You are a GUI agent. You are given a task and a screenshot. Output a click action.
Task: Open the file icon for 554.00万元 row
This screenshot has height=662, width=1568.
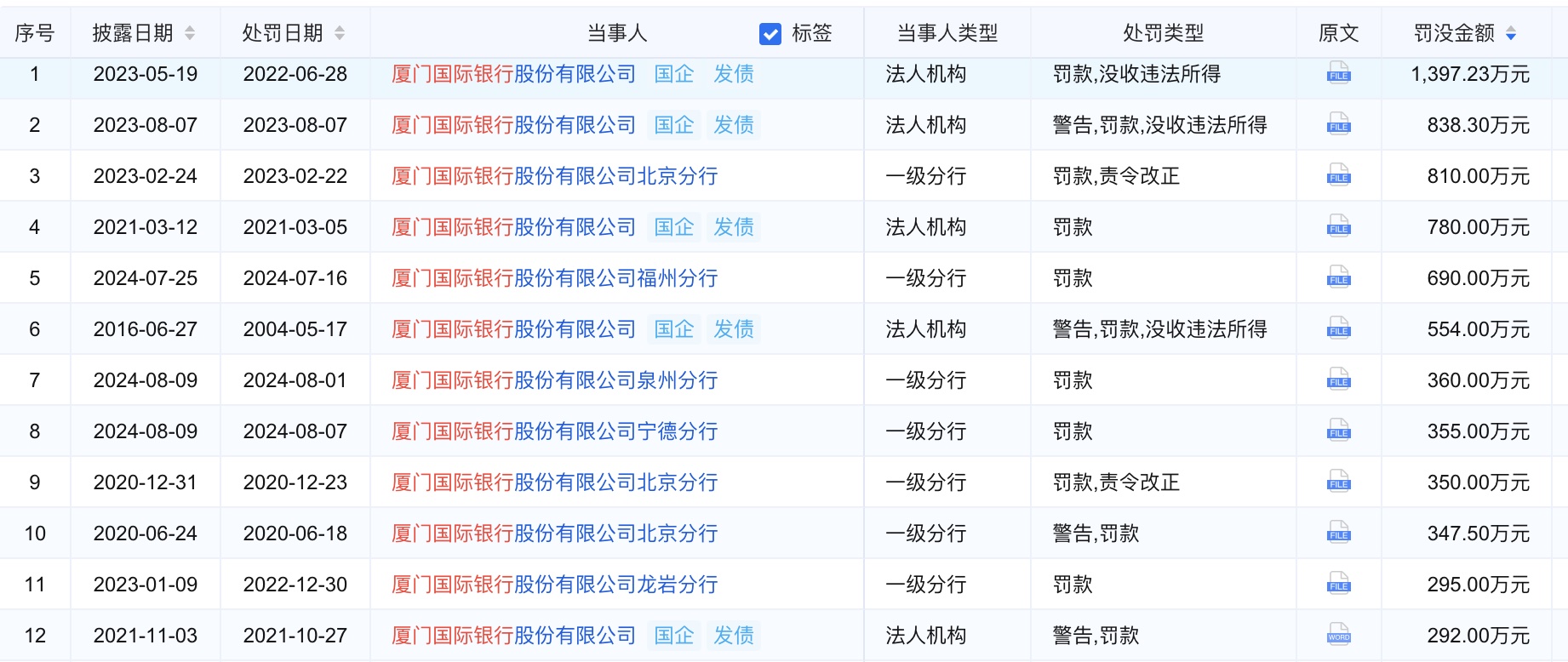point(1338,328)
